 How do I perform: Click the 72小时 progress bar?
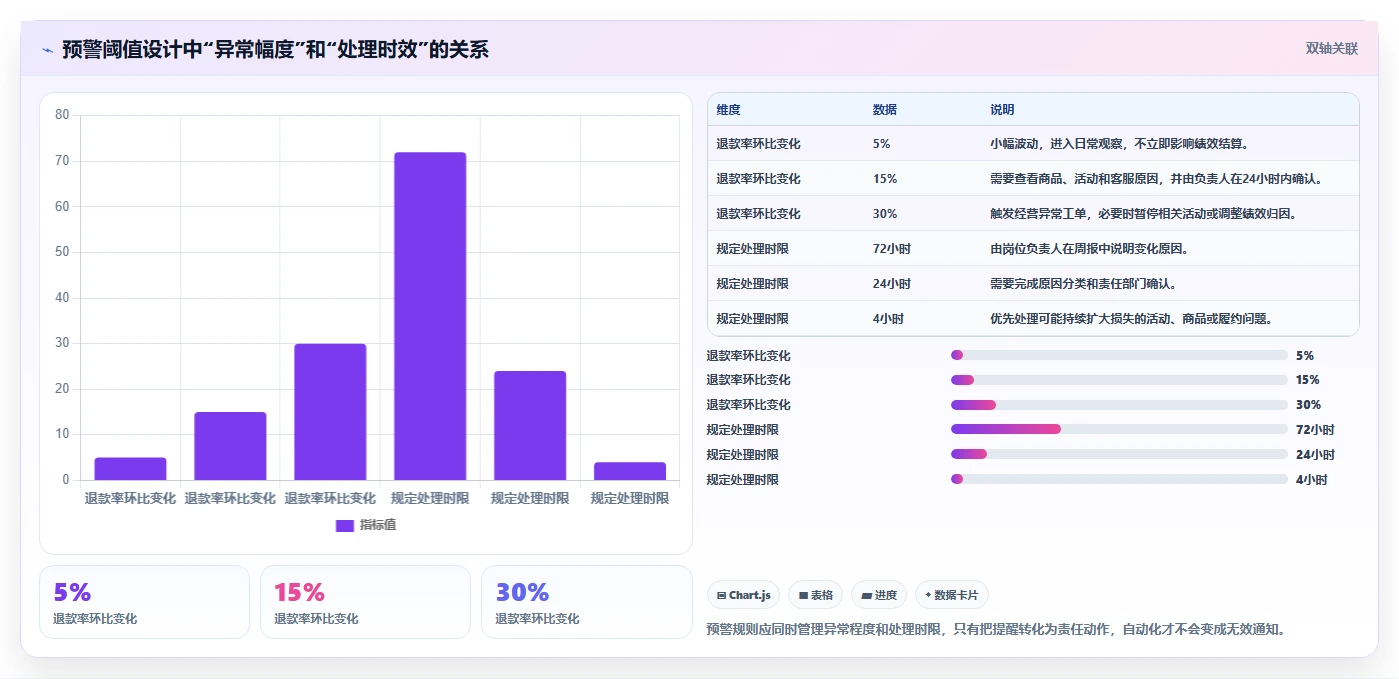(1119, 429)
